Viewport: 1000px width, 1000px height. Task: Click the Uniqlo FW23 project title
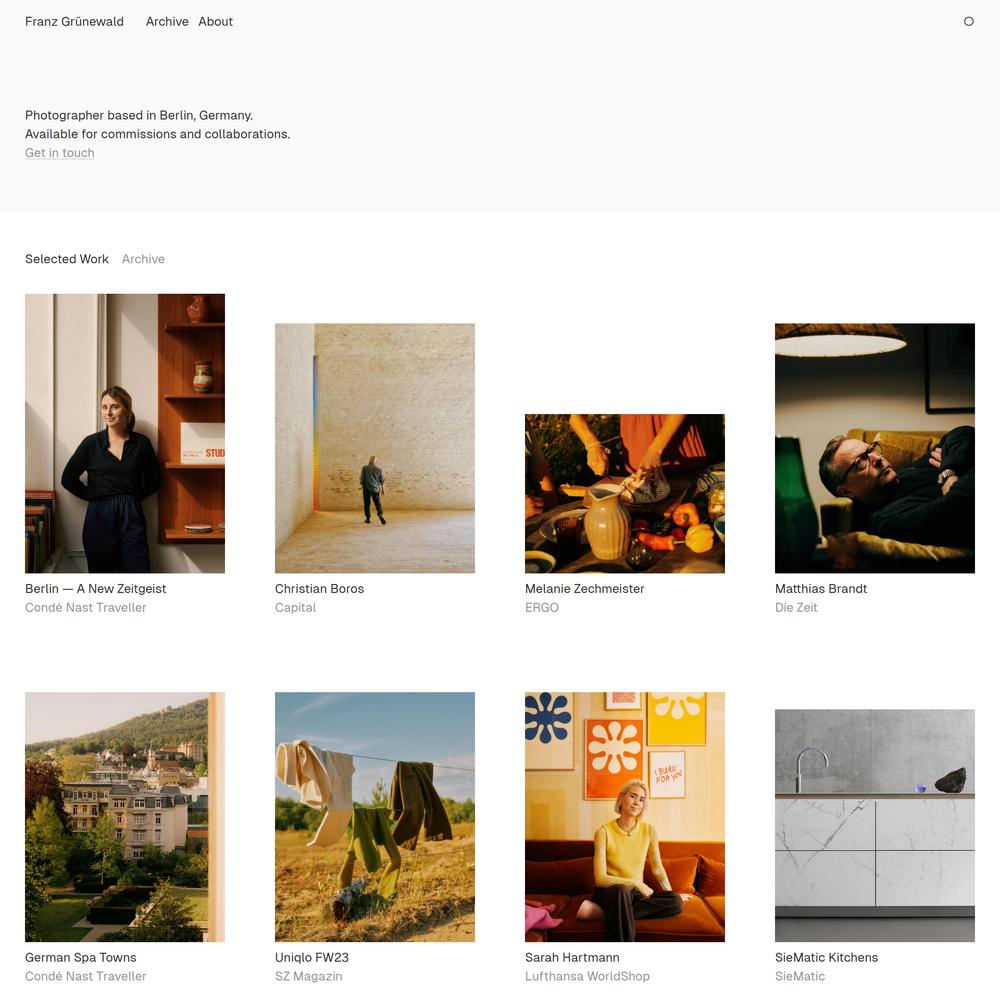pos(312,957)
